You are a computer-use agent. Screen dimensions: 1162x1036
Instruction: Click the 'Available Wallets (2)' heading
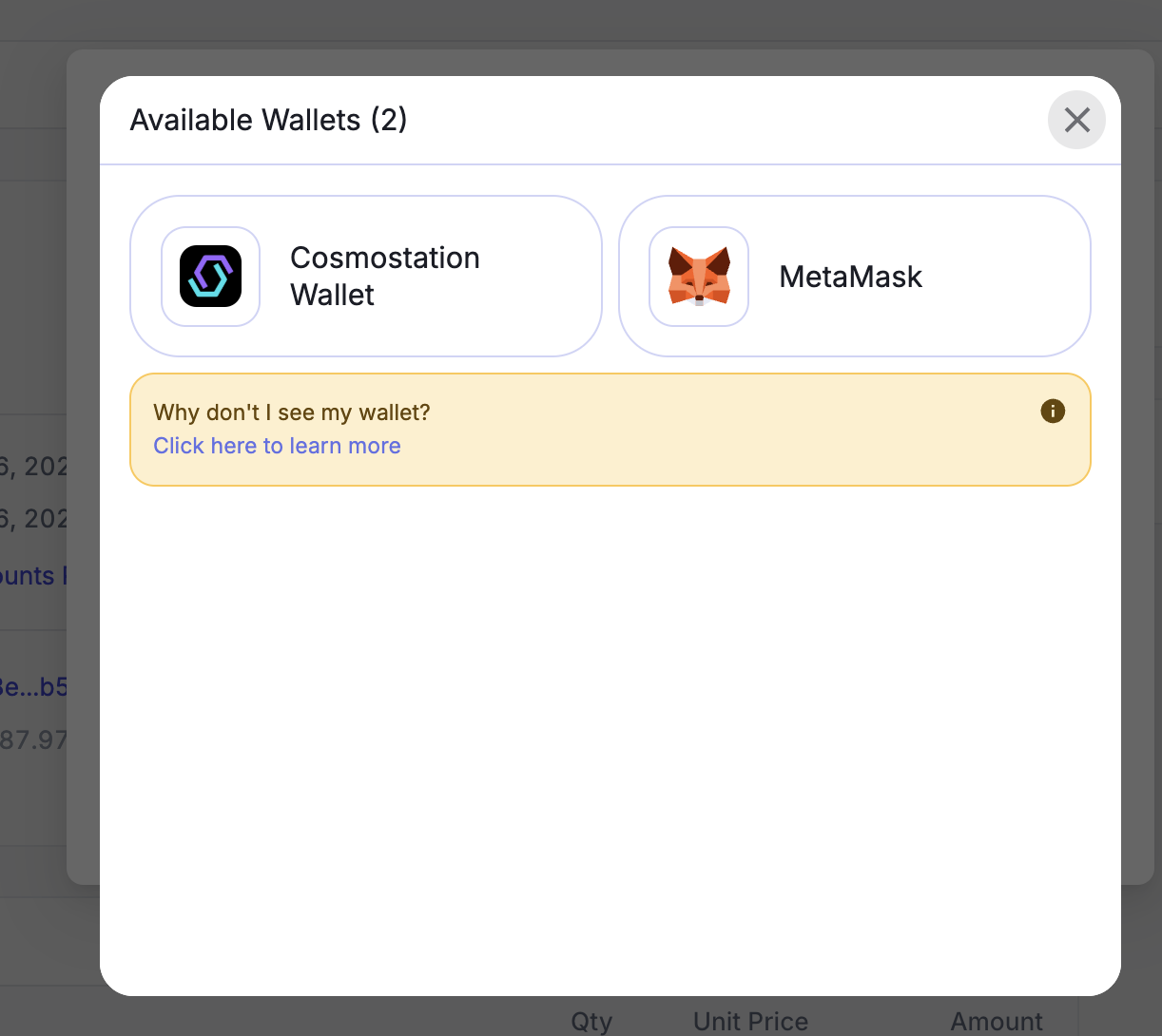point(268,121)
